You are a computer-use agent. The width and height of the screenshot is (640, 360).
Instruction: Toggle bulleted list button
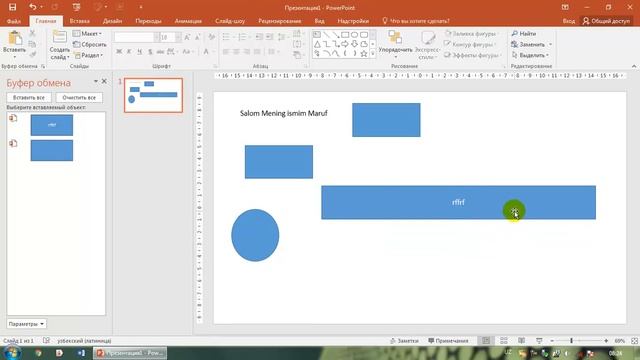coord(227,37)
